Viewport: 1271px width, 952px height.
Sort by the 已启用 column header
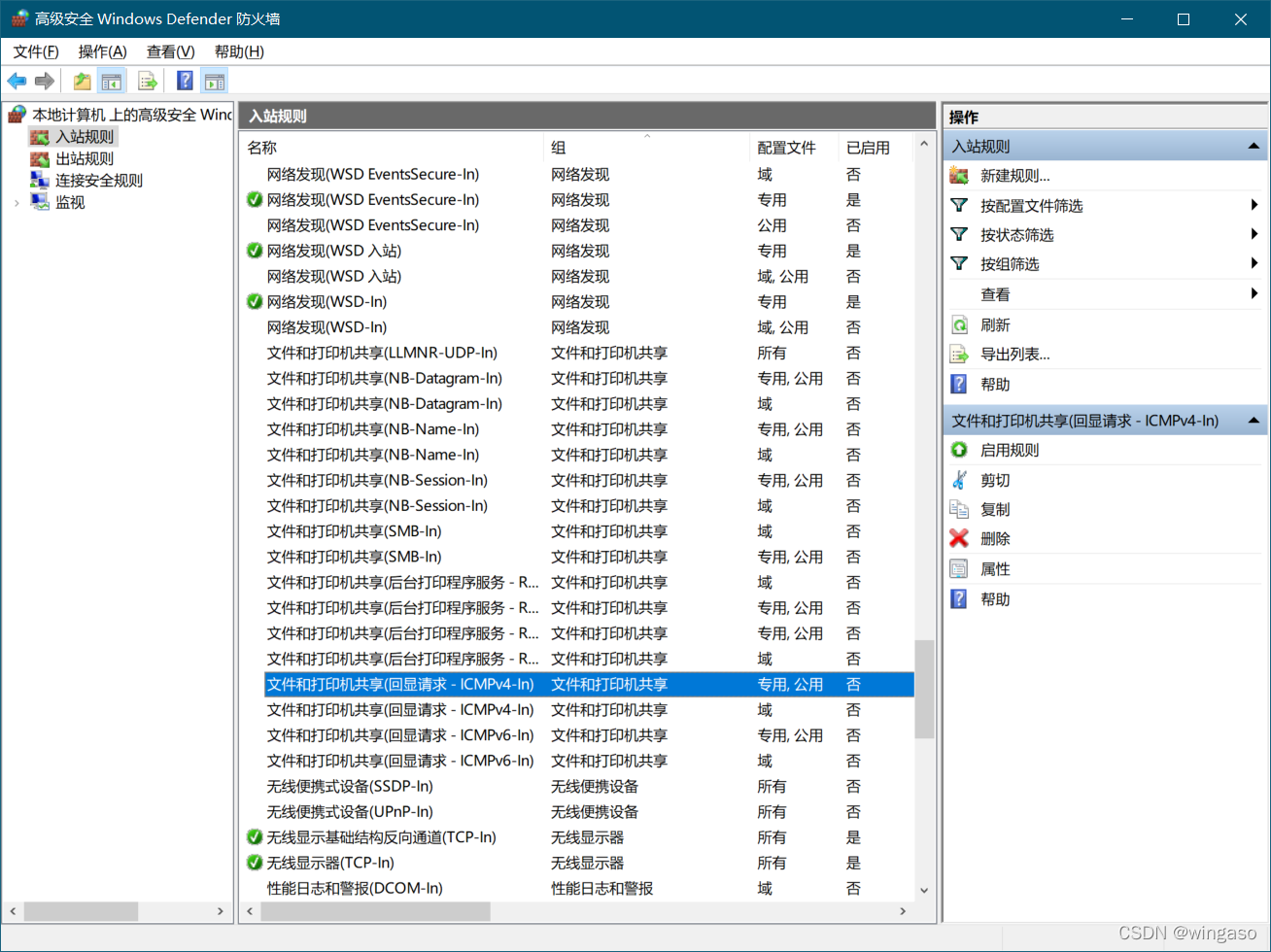point(876,148)
